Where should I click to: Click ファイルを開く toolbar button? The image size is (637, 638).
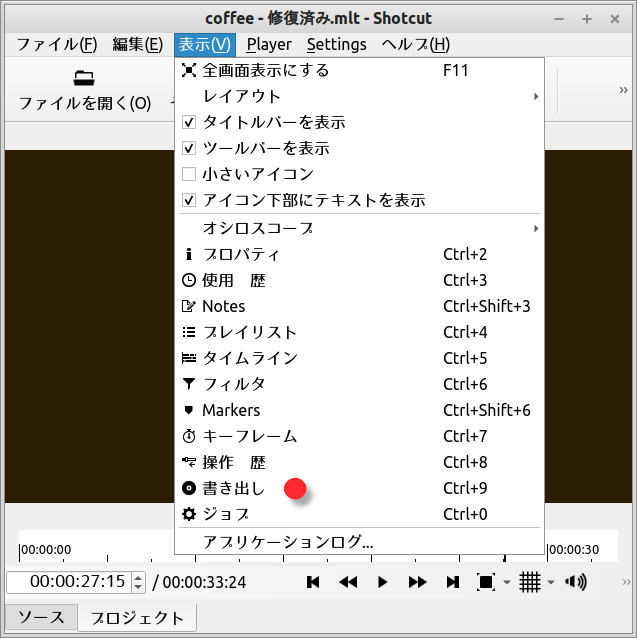pyautogui.click(x=85, y=90)
